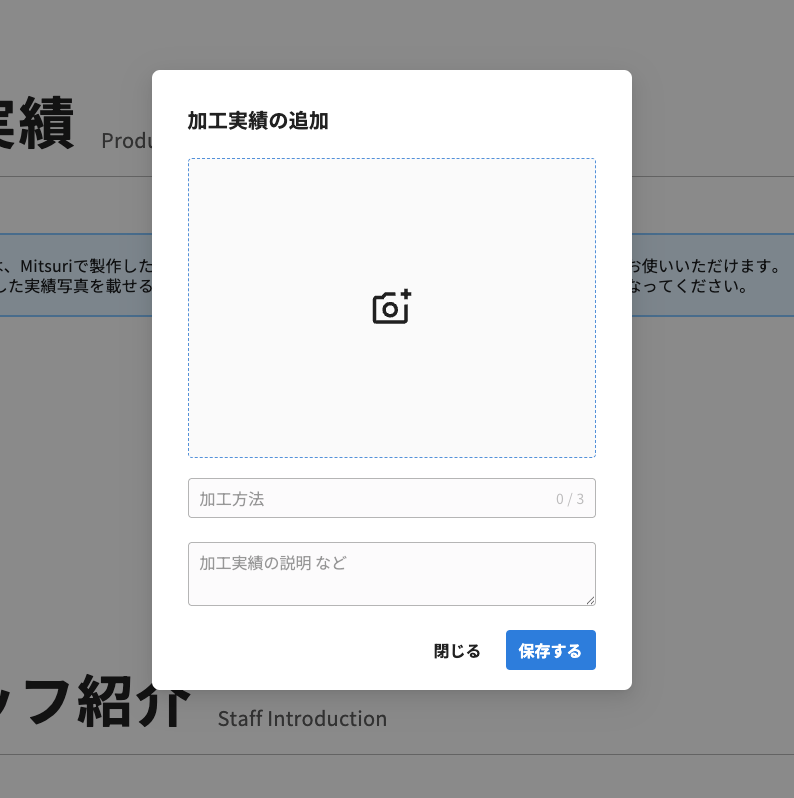Click the 閉じる button
Viewport: 794px width, 798px height.
pos(457,650)
